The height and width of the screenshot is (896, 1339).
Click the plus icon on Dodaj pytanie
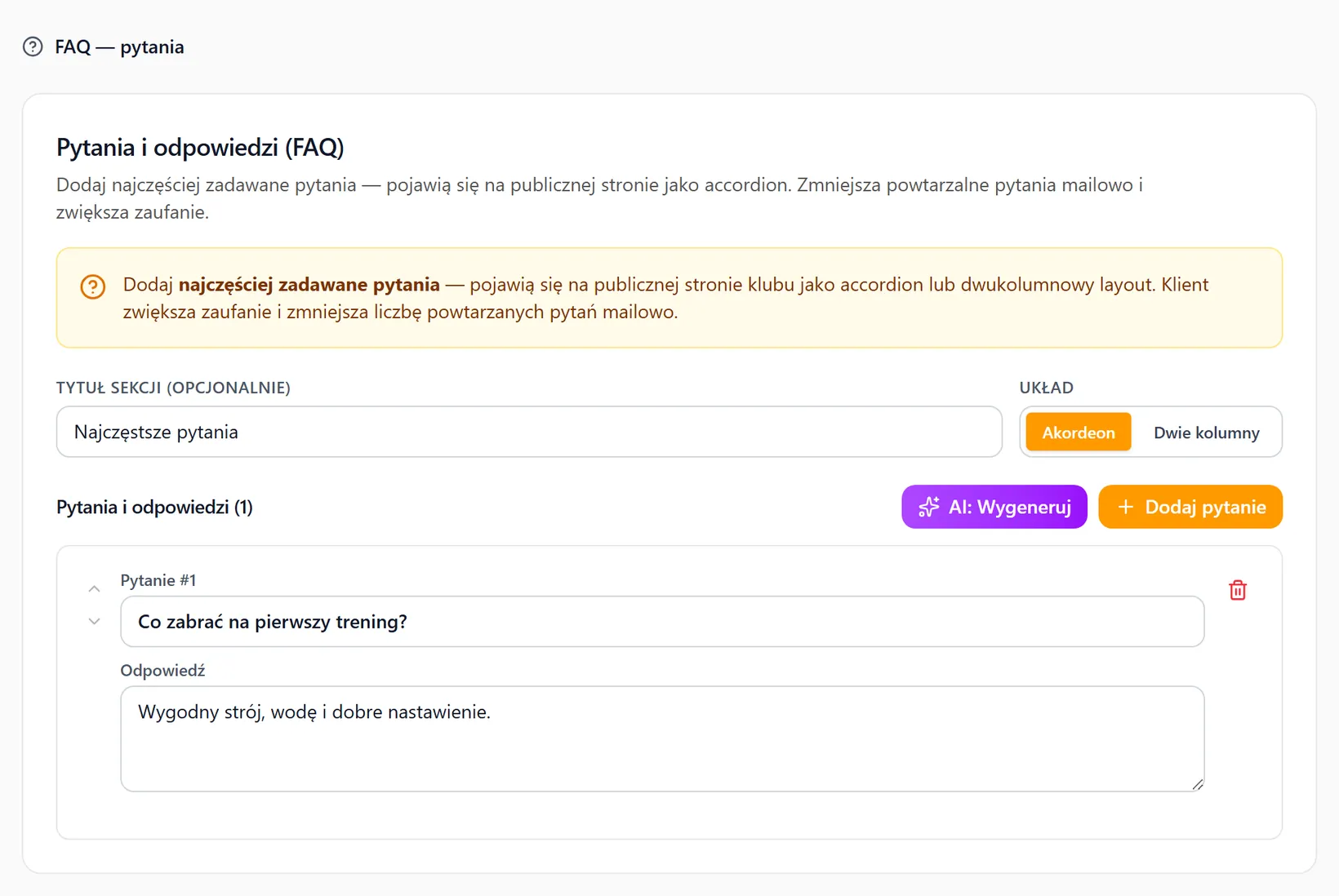pyautogui.click(x=1126, y=507)
